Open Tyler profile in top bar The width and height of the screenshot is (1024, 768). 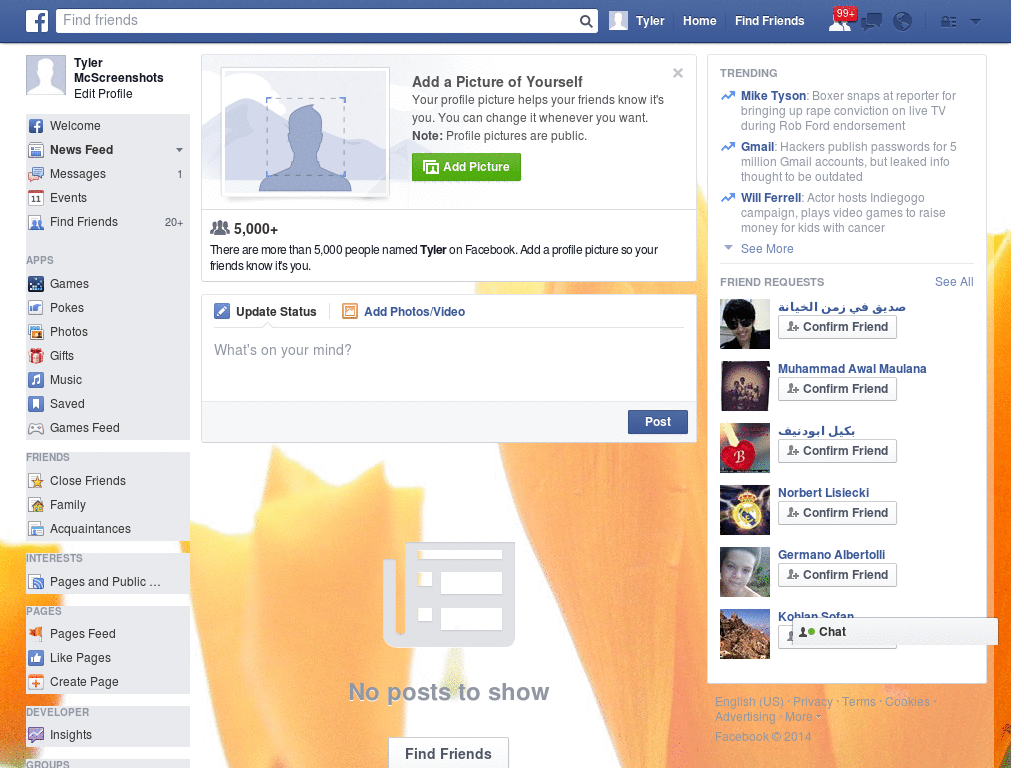(637, 21)
